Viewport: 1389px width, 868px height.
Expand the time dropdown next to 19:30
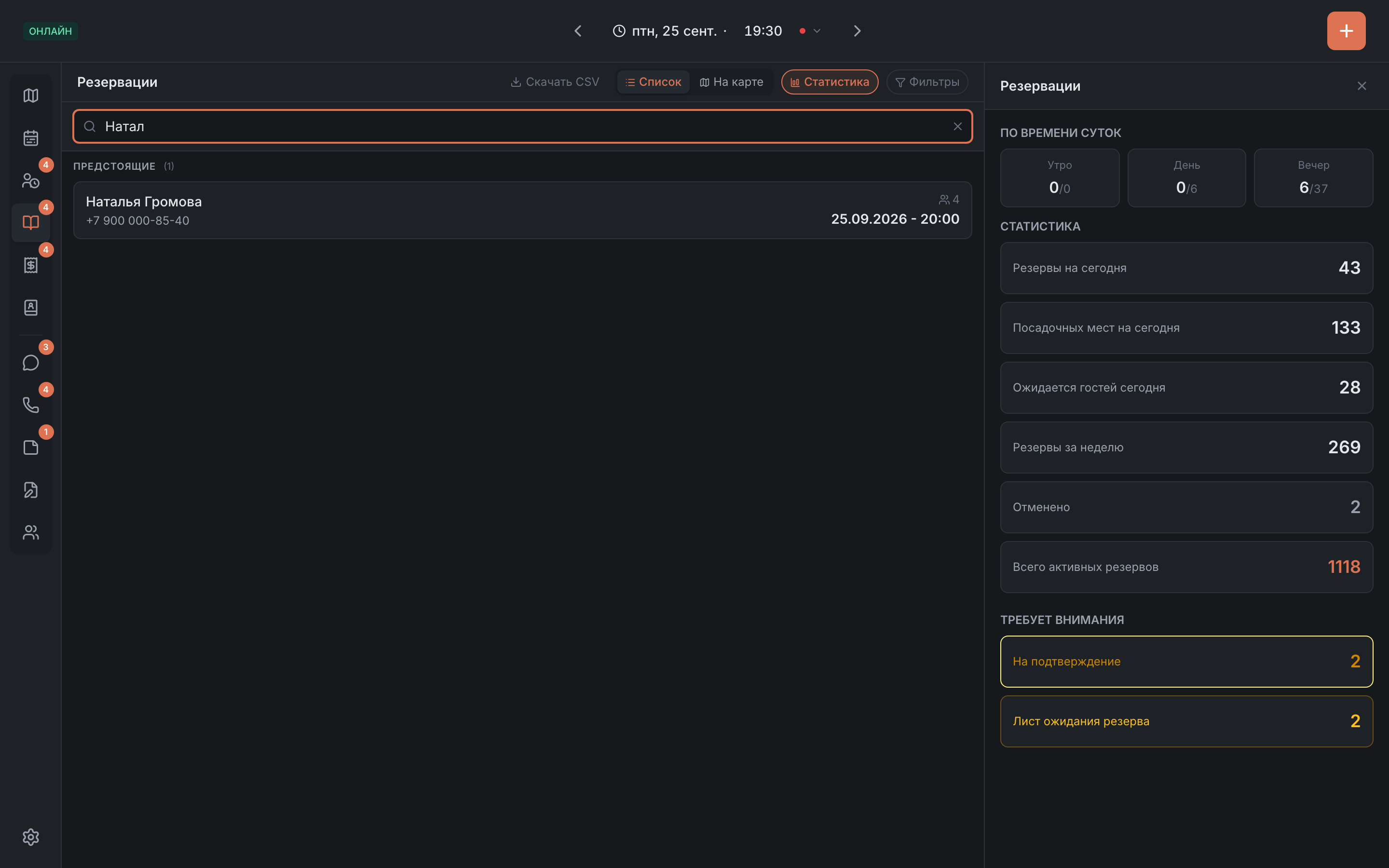tap(817, 31)
